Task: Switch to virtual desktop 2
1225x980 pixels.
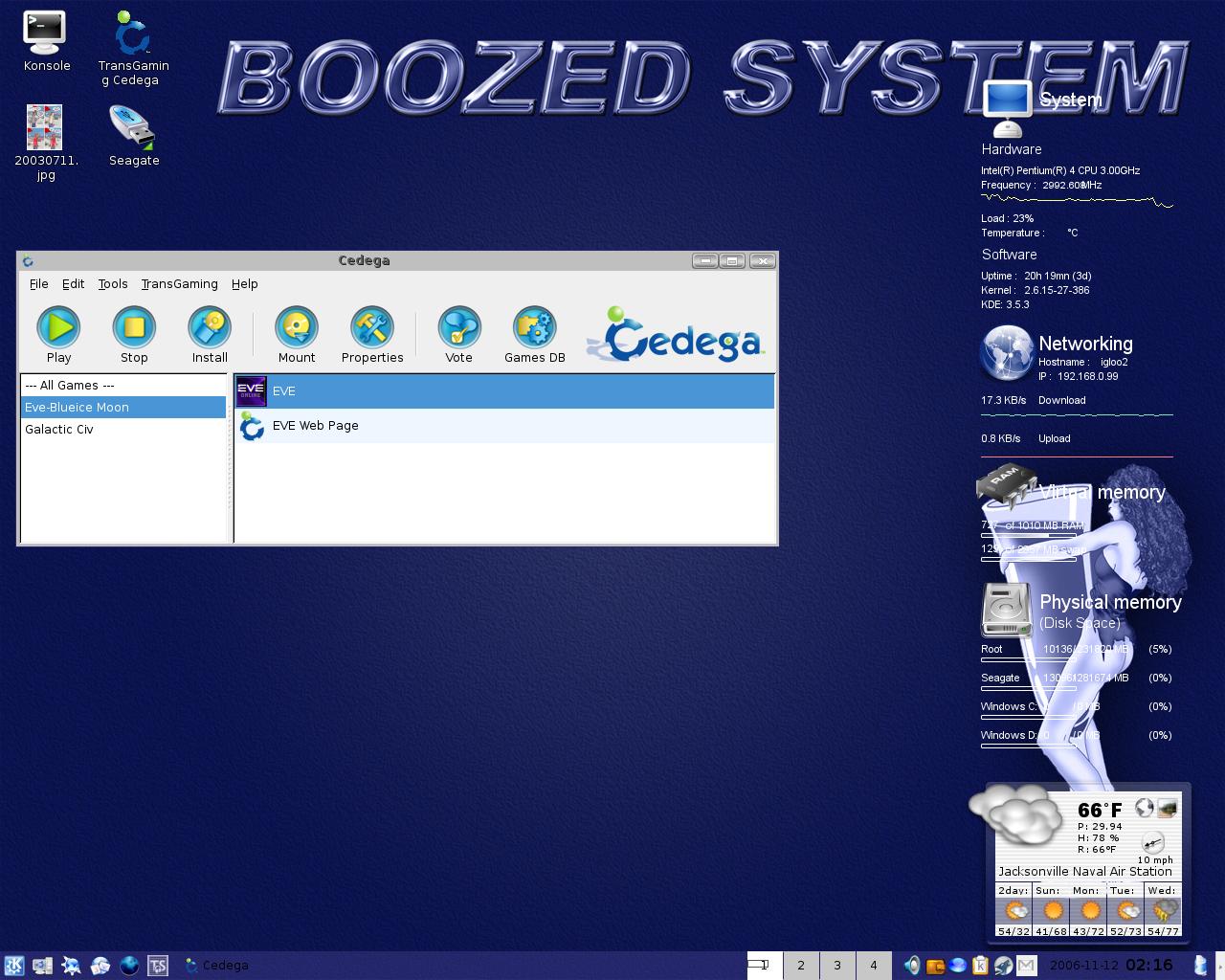Action: pos(801,965)
